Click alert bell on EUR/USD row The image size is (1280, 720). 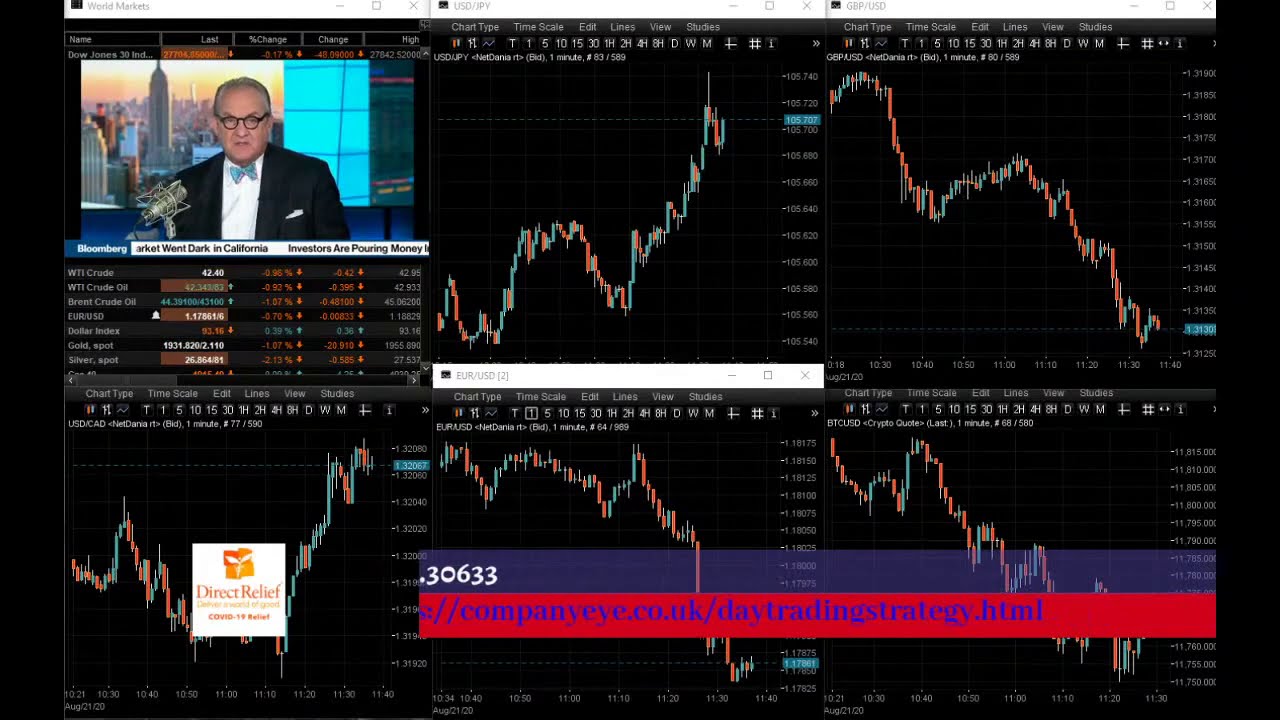[155, 316]
